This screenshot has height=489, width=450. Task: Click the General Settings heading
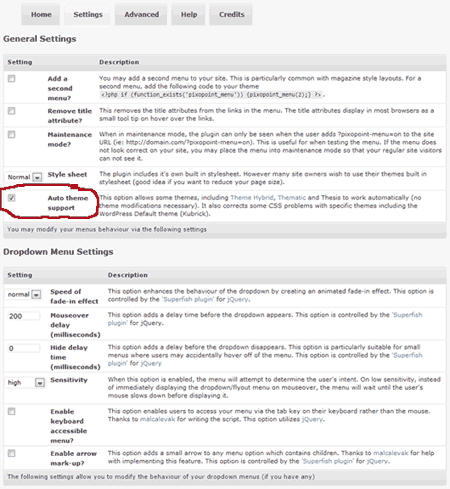pyautogui.click(x=40, y=39)
